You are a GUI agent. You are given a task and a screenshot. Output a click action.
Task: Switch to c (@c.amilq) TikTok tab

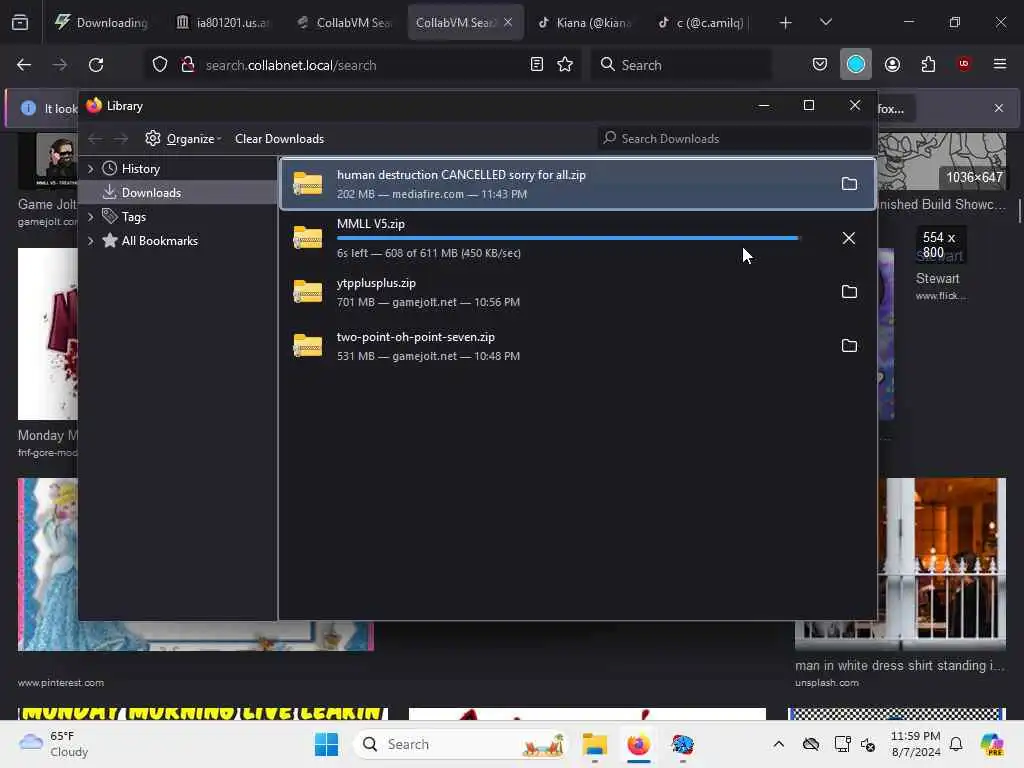705,23
